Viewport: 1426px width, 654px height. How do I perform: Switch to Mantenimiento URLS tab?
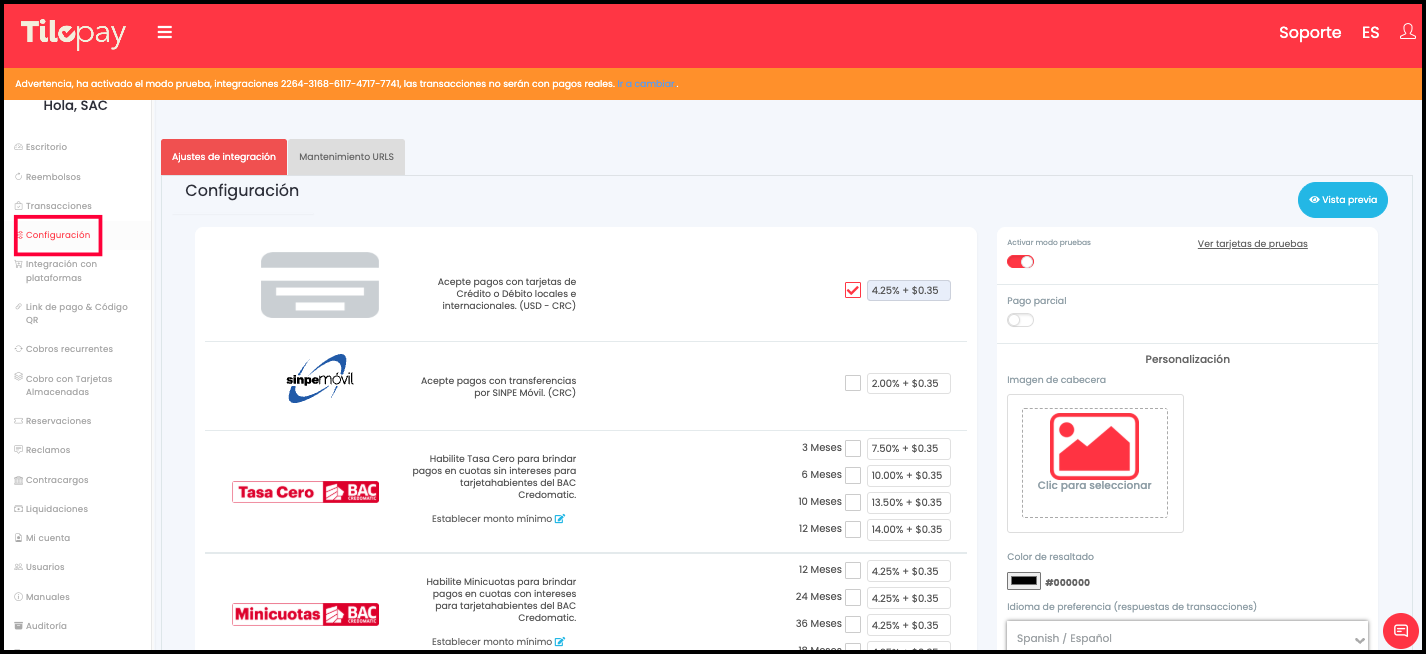coord(346,157)
